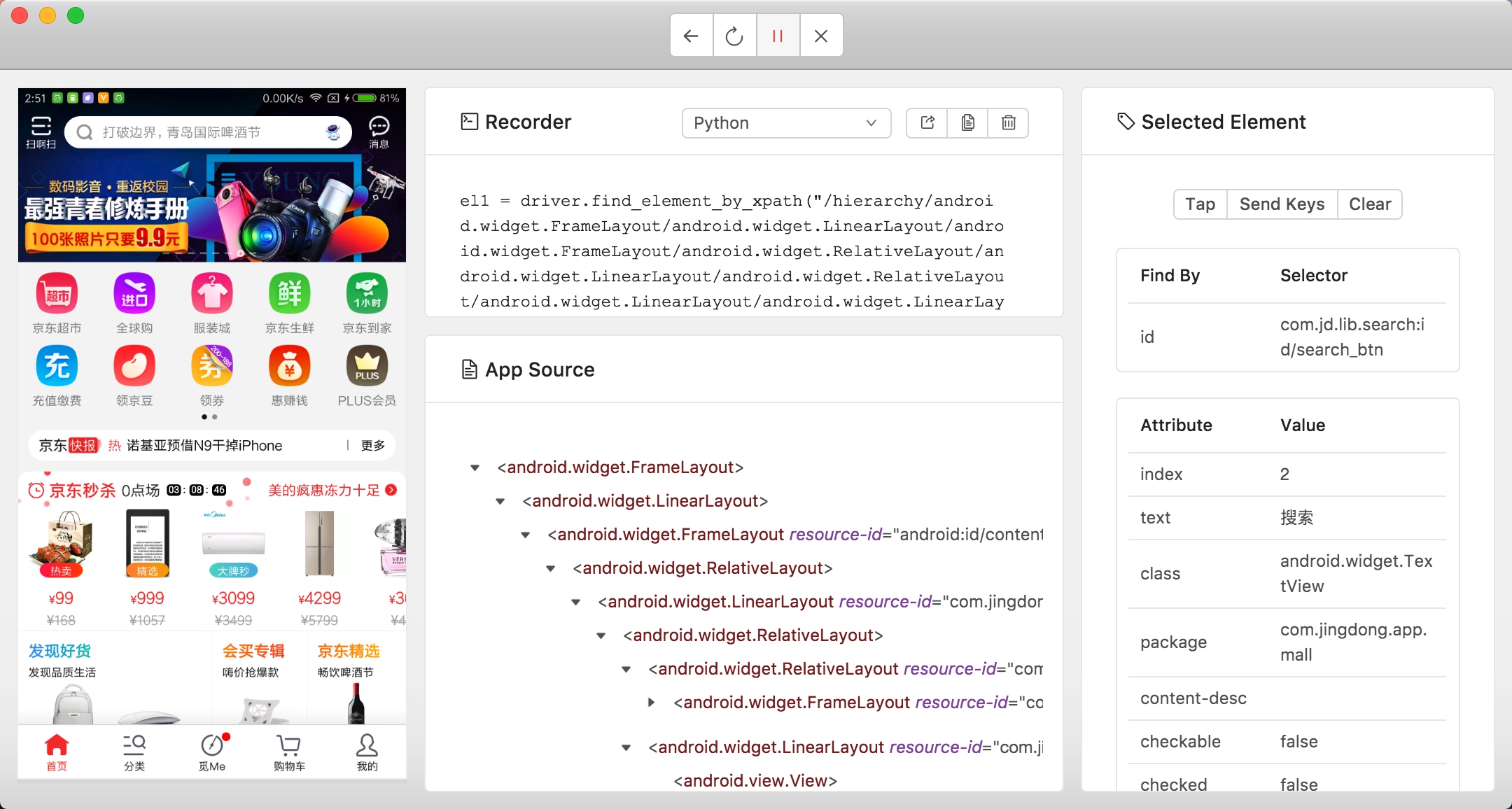The image size is (1512, 809).
Task: Collapse the second android.widget.RelativeLayout node
Action: coord(601,635)
